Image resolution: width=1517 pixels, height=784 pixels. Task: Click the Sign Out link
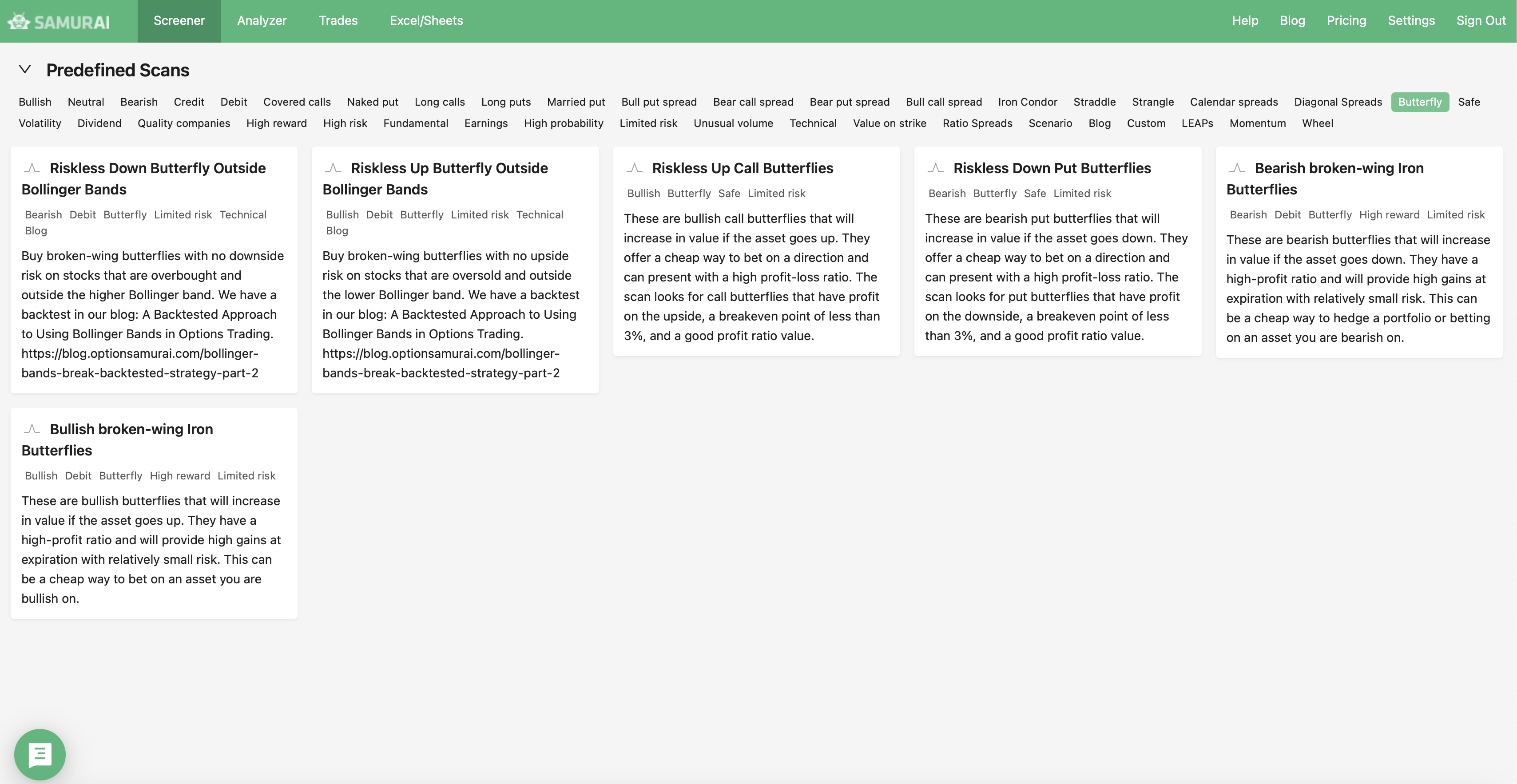tap(1481, 20)
